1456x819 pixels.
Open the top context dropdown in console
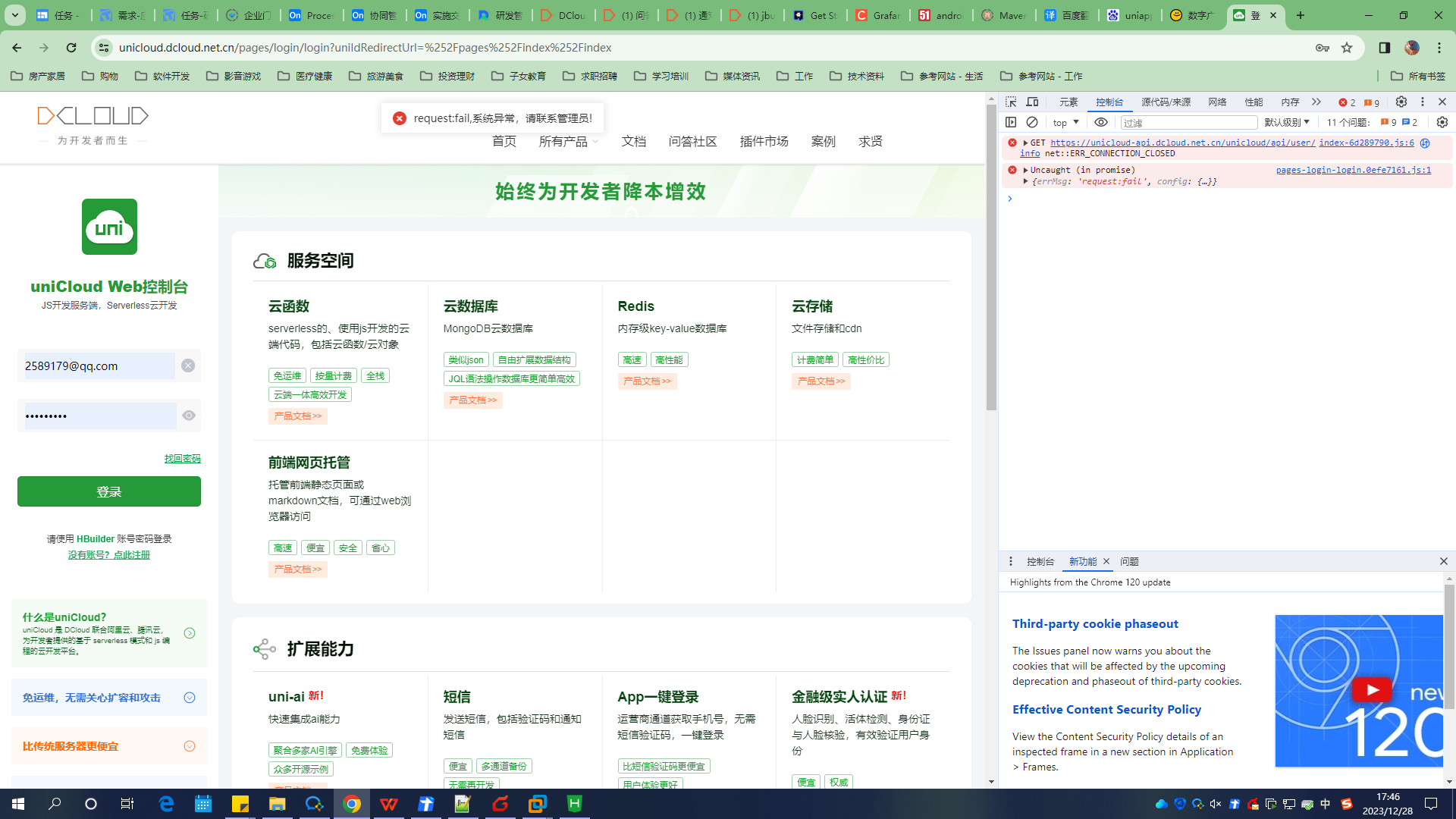[x=1065, y=122]
